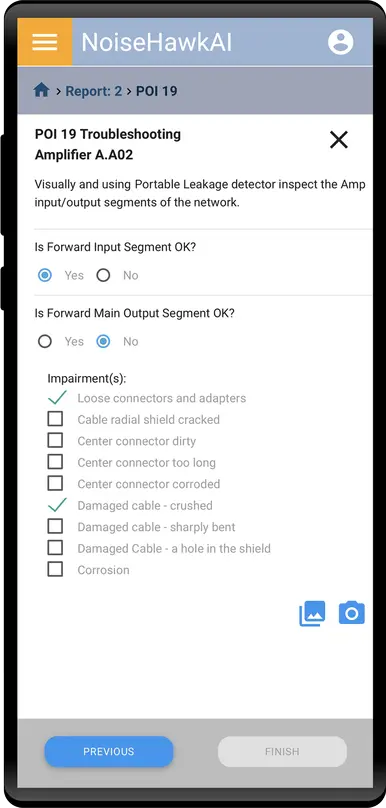This screenshot has width=386, height=808.
Task: Uncheck Loose connectors and adapters
Action: (56, 398)
